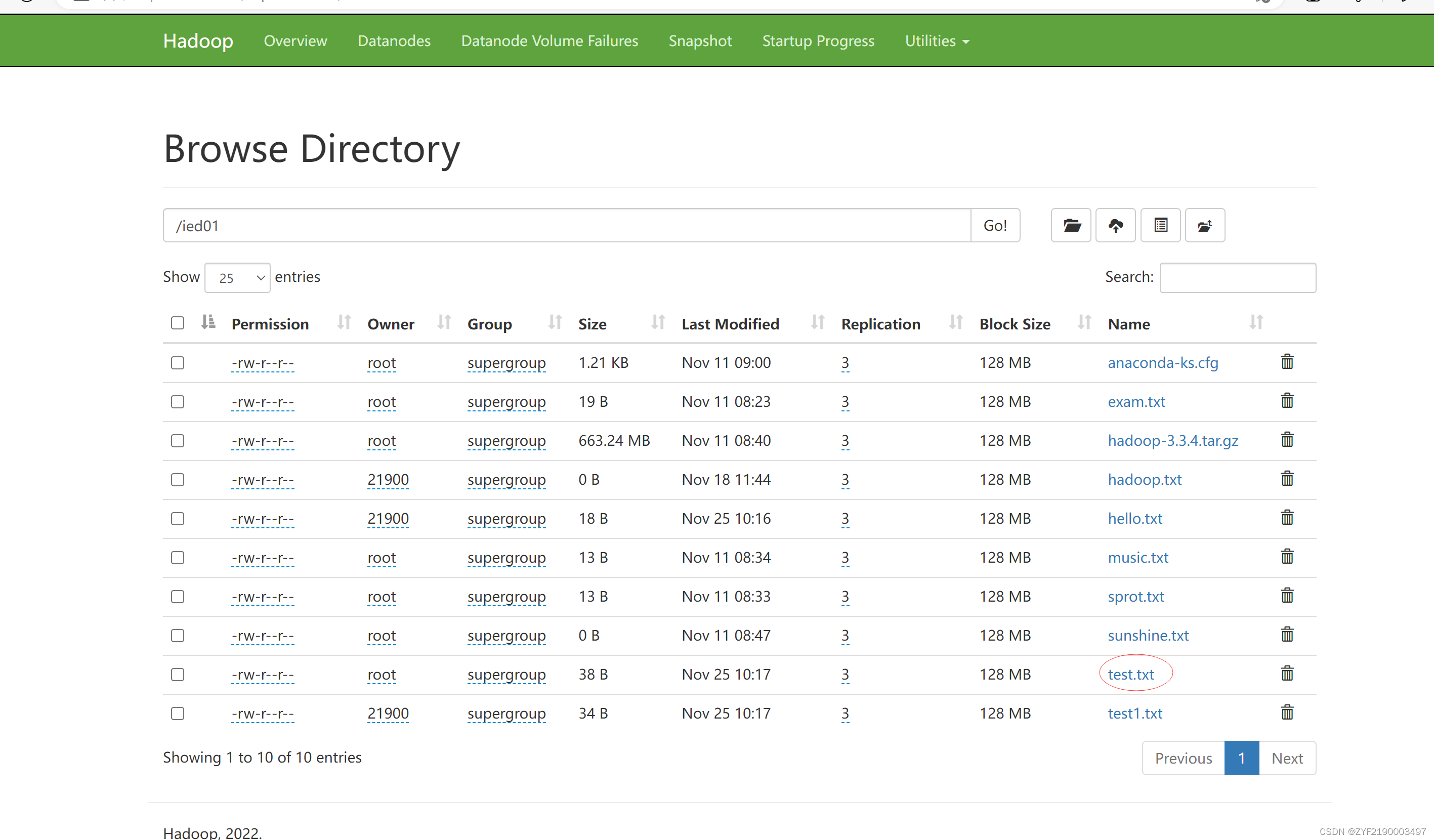Select the checkbox for the hello.txt row

pos(178,519)
